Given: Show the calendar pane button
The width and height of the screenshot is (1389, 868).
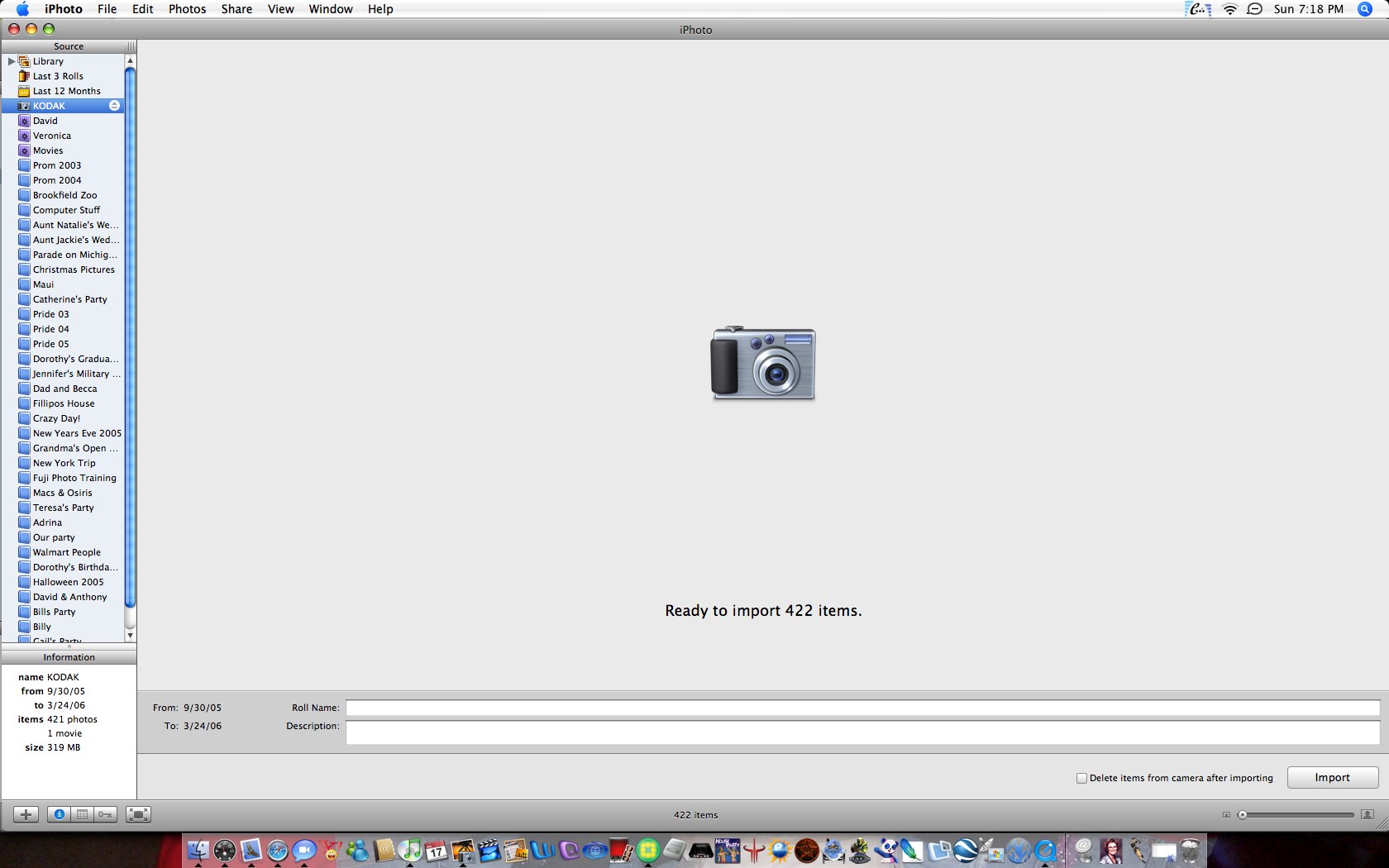Looking at the screenshot, I should (x=82, y=814).
